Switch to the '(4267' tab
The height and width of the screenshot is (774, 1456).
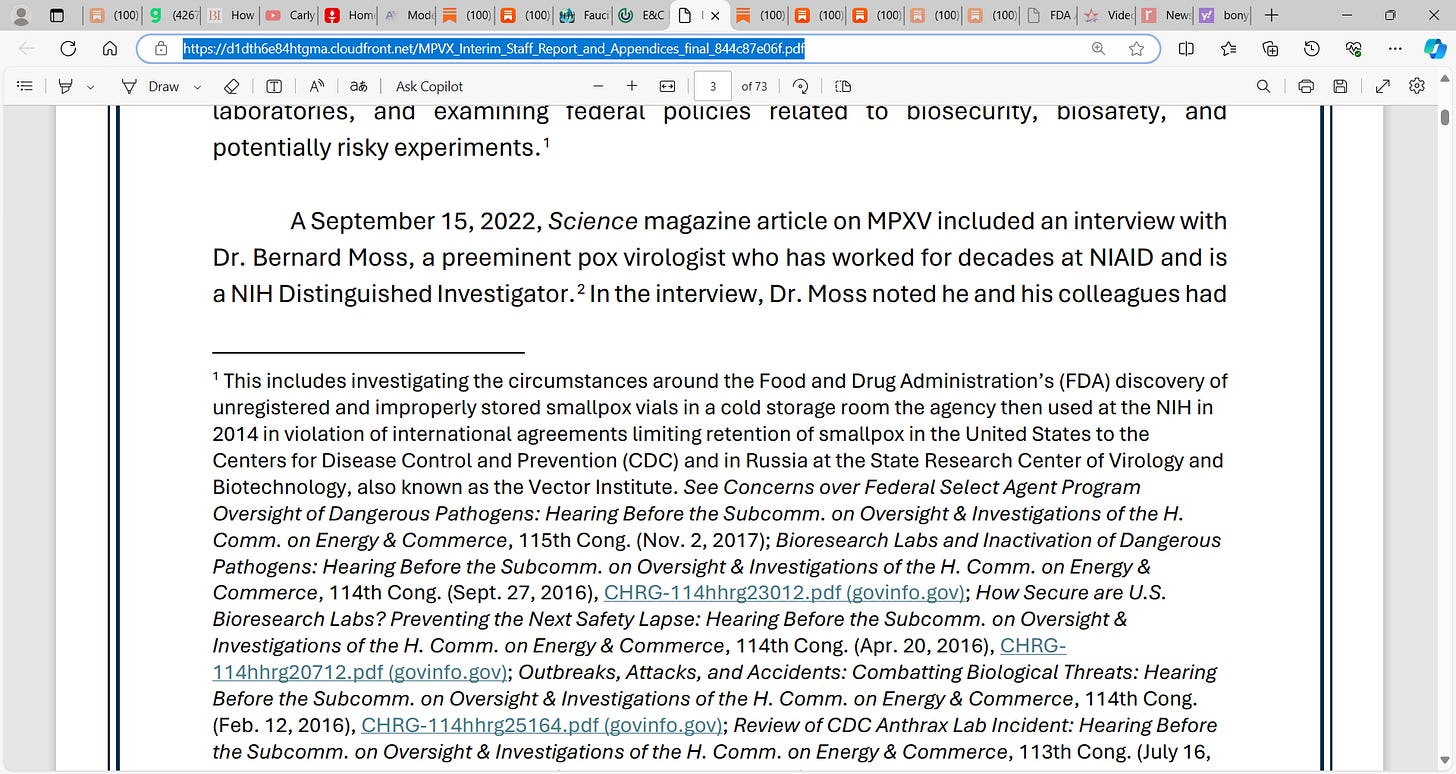pyautogui.click(x=172, y=15)
